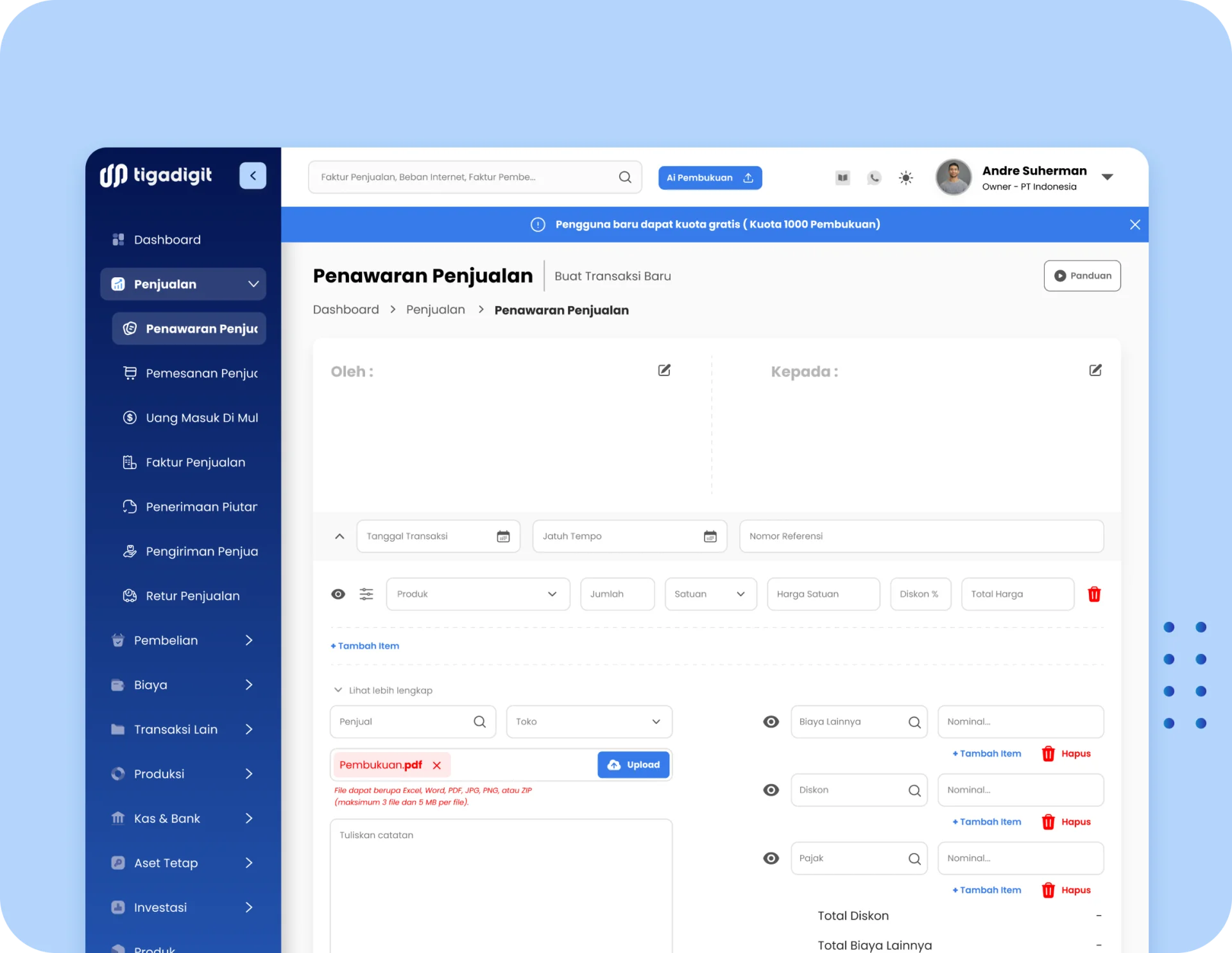The width and height of the screenshot is (1232, 953).
Task: Delete the product row with red trash icon
Action: pos(1094,594)
